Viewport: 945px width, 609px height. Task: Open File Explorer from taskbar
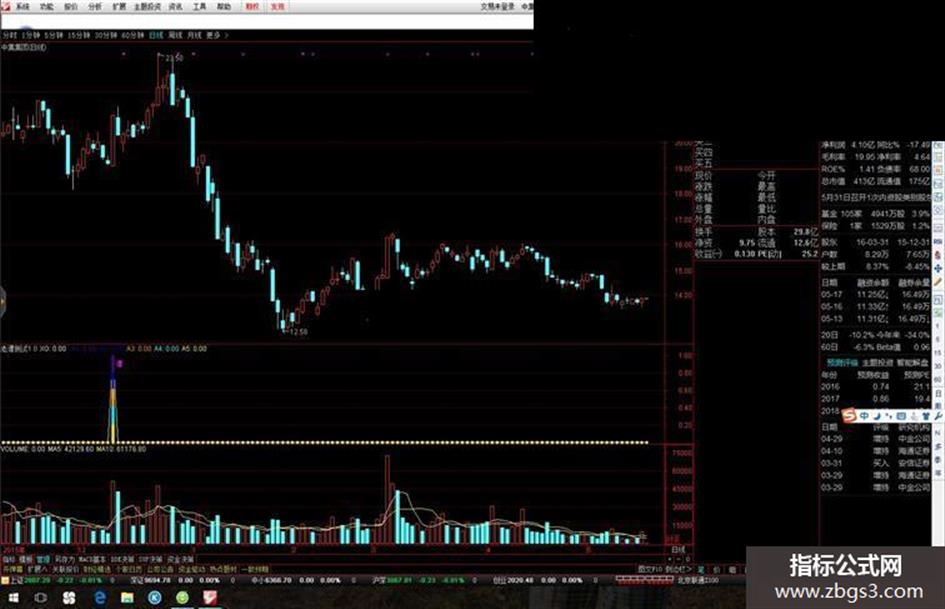click(127, 598)
